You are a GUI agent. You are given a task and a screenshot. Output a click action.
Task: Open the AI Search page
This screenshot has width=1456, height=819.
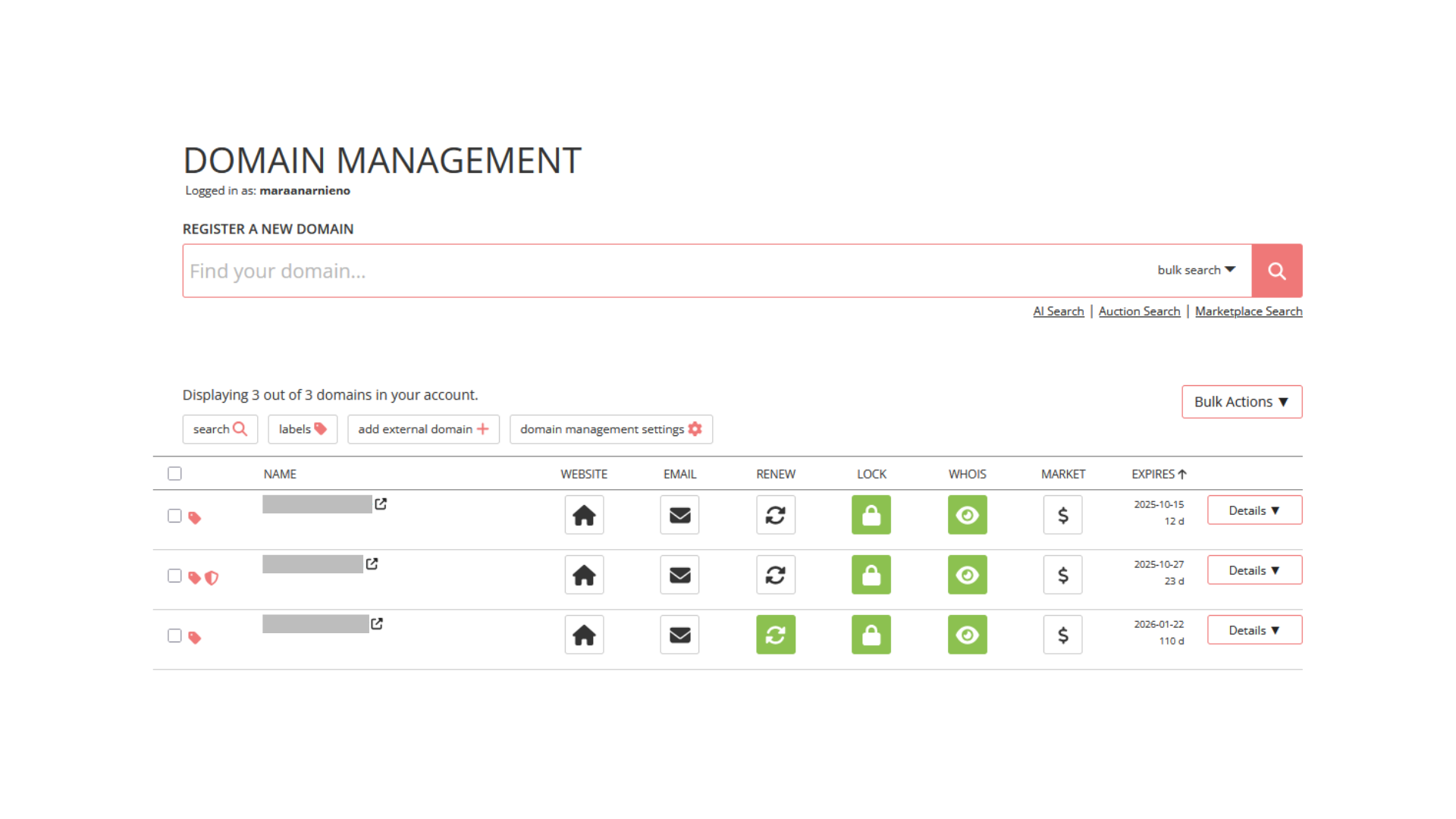pos(1059,311)
